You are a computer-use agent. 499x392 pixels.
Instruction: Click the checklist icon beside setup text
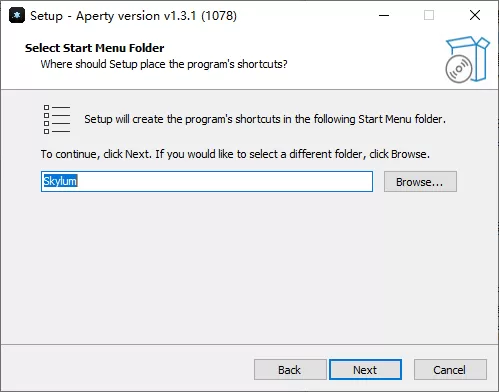(x=57, y=119)
